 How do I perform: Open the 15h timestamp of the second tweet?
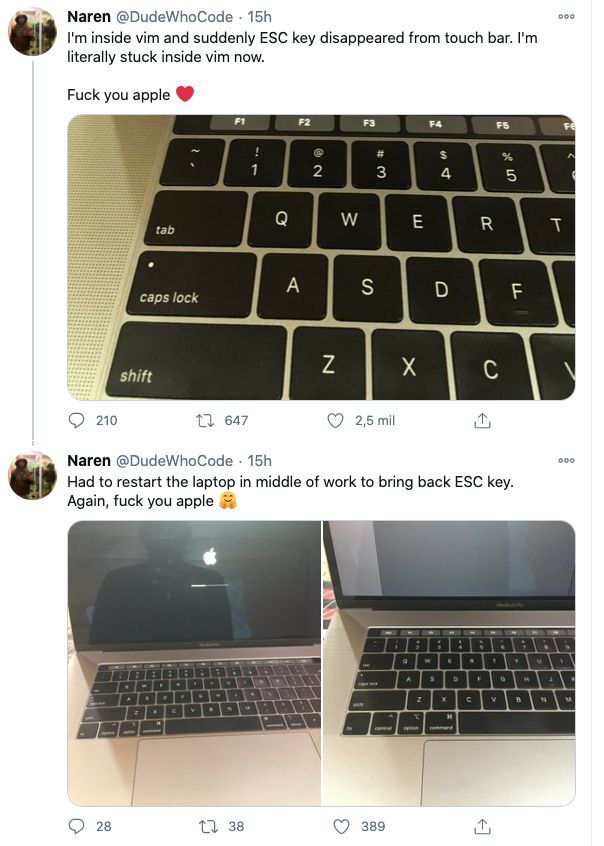coord(260,461)
